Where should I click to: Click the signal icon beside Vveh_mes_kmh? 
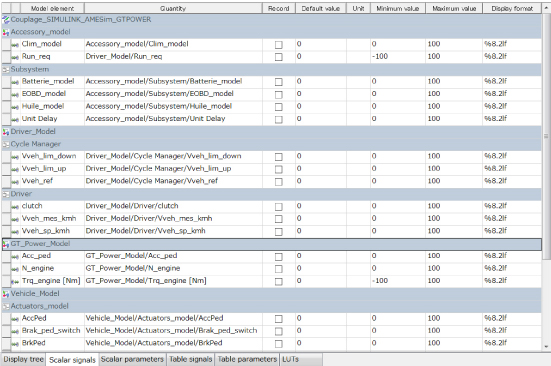coord(15,220)
